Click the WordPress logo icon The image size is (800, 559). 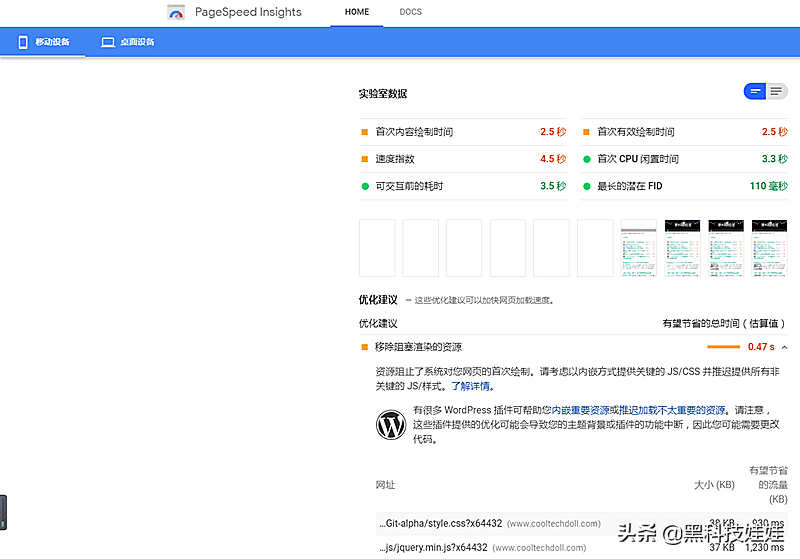391,424
